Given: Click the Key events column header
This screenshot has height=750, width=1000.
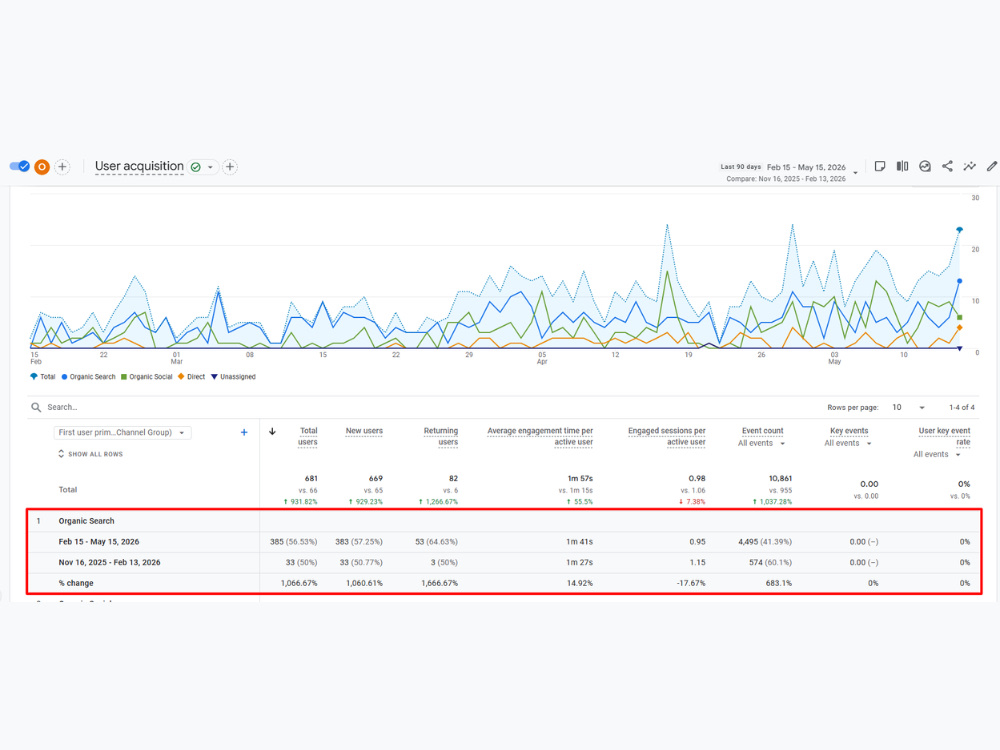Looking at the screenshot, I should click(849, 431).
